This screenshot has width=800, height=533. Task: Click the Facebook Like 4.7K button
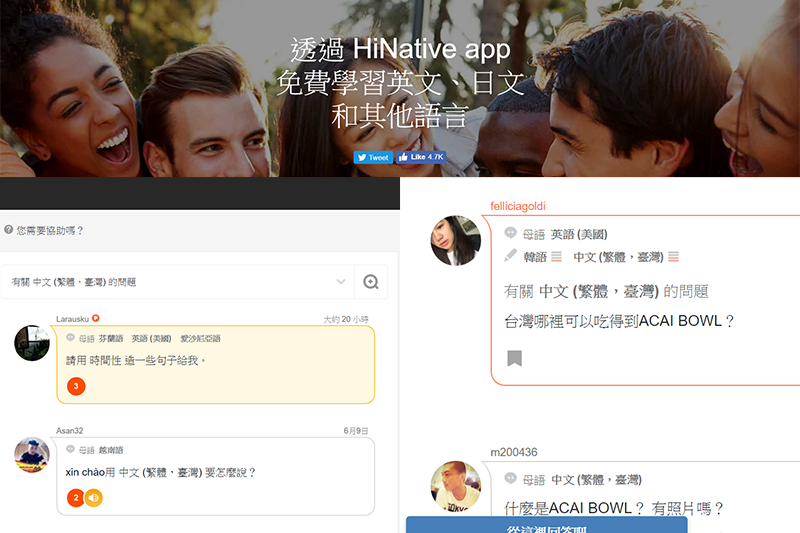421,157
